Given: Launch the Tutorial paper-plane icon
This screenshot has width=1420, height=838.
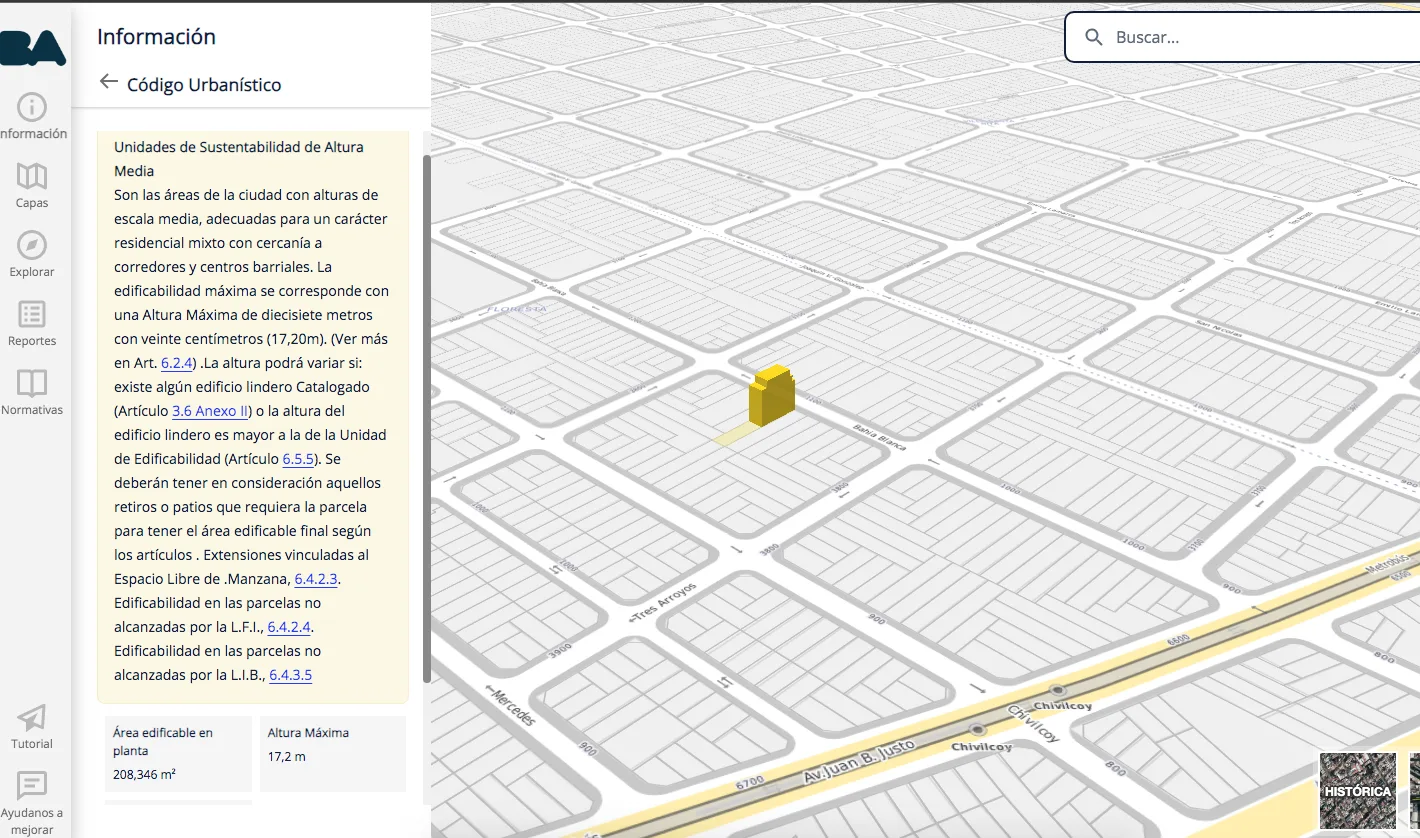Looking at the screenshot, I should point(32,727).
